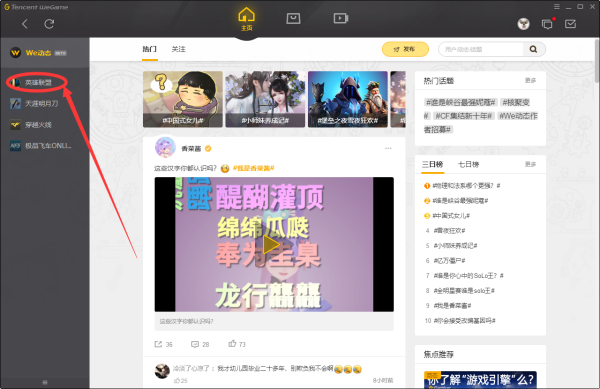
Task: Switch to the 七日榜 ranking tab
Action: click(468, 165)
